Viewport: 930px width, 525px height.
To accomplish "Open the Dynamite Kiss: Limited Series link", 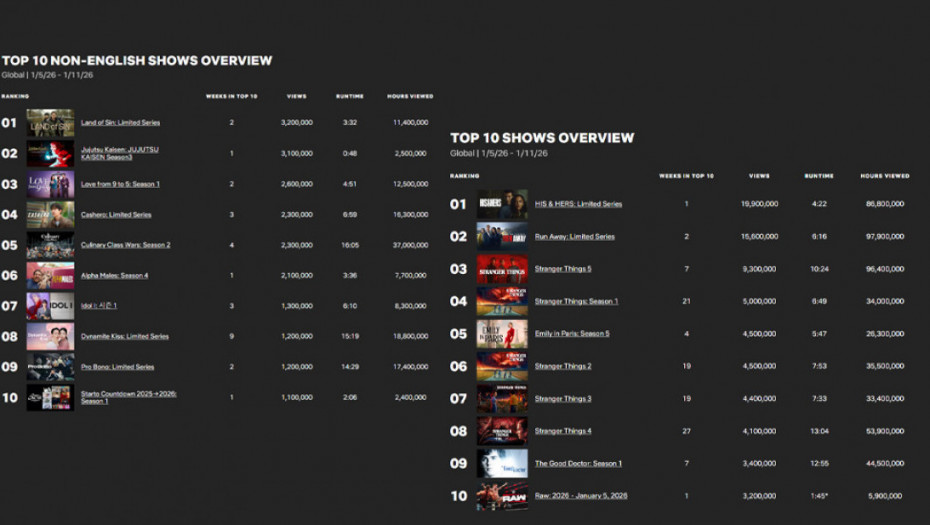I will [x=124, y=337].
